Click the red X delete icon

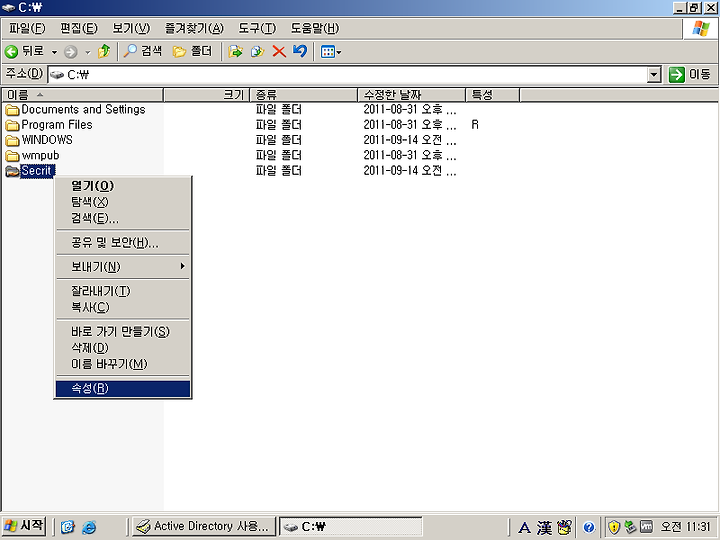tap(279, 51)
